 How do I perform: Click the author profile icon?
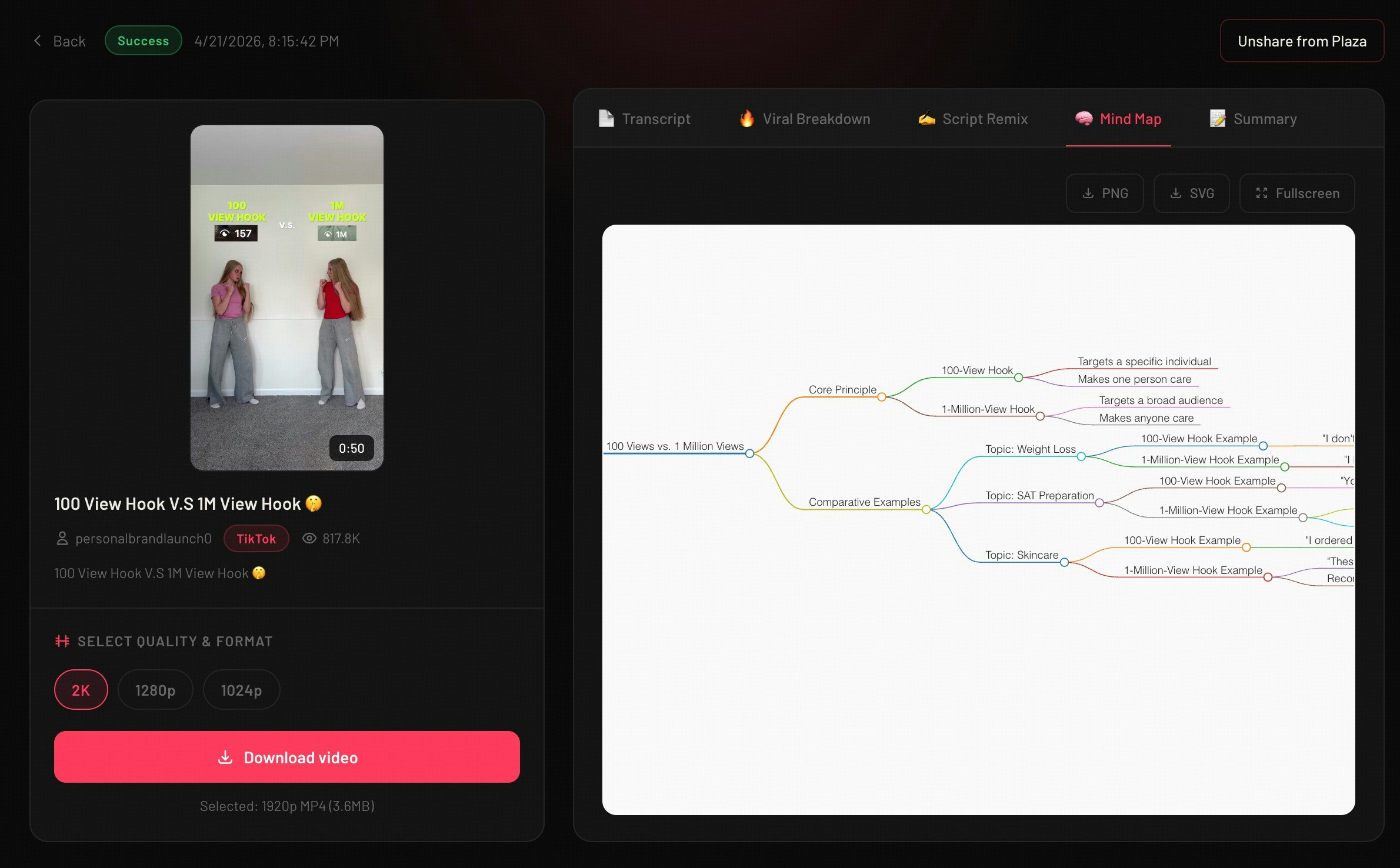62,539
